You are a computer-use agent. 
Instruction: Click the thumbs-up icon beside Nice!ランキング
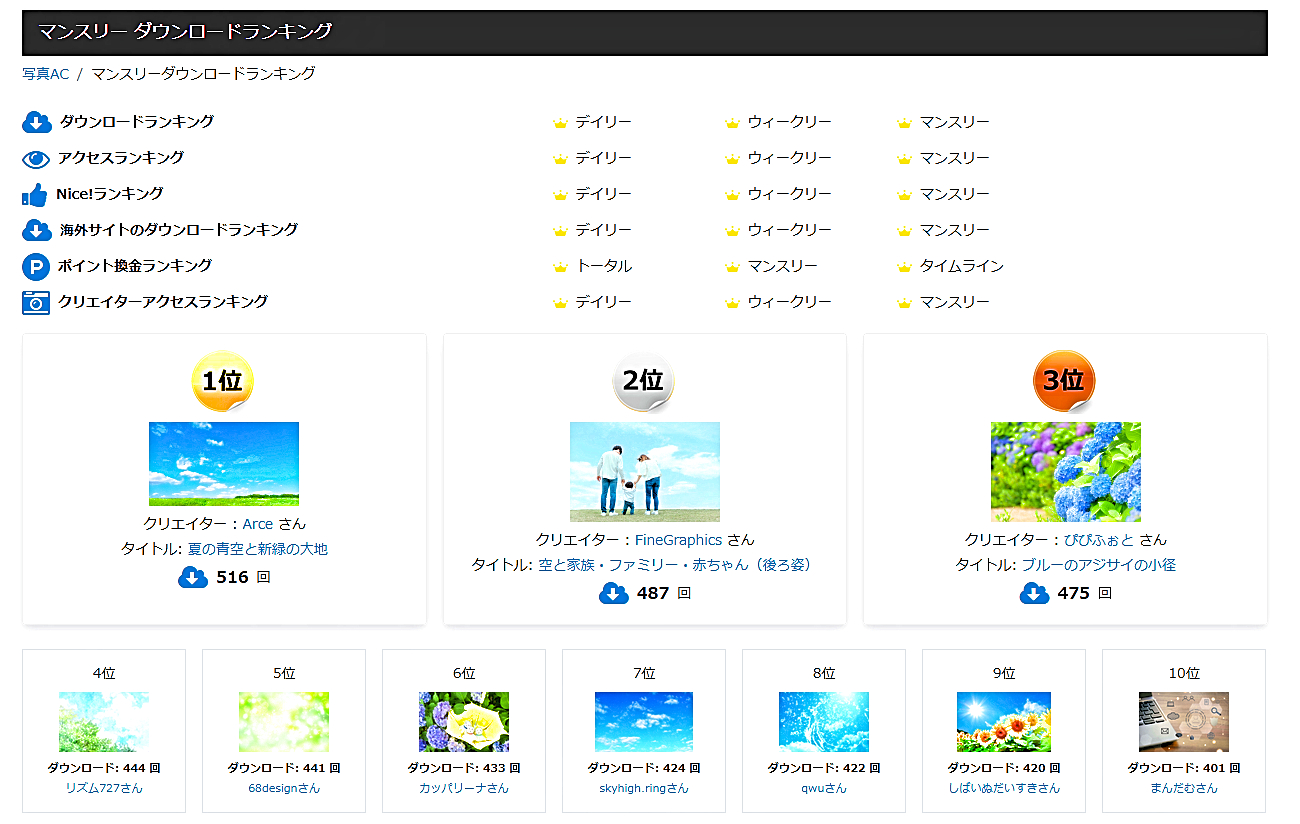point(35,194)
